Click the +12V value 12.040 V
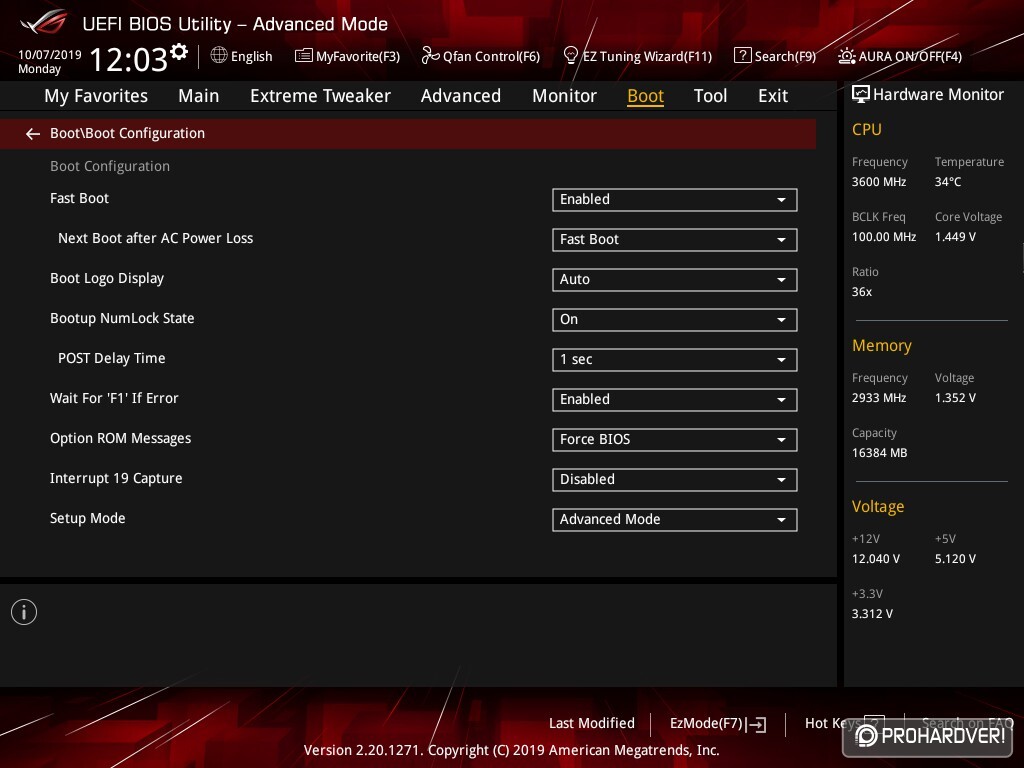Screen dimensions: 1024x768 pos(875,558)
